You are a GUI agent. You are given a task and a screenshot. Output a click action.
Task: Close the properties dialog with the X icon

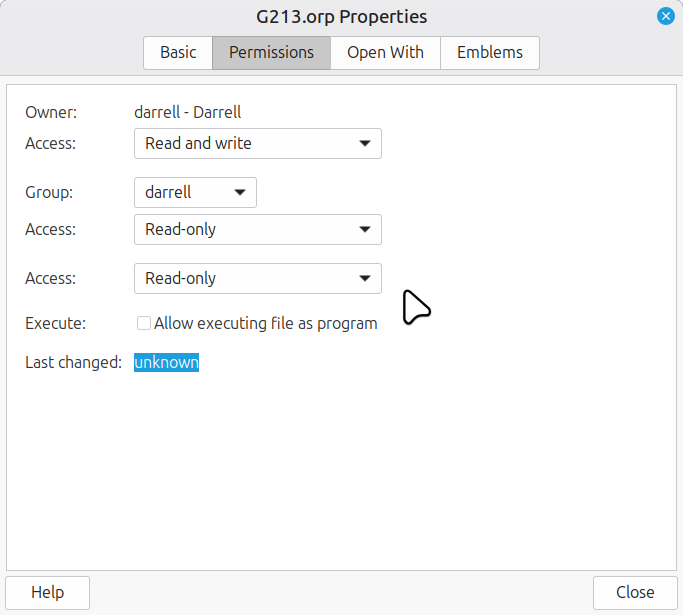tap(665, 16)
